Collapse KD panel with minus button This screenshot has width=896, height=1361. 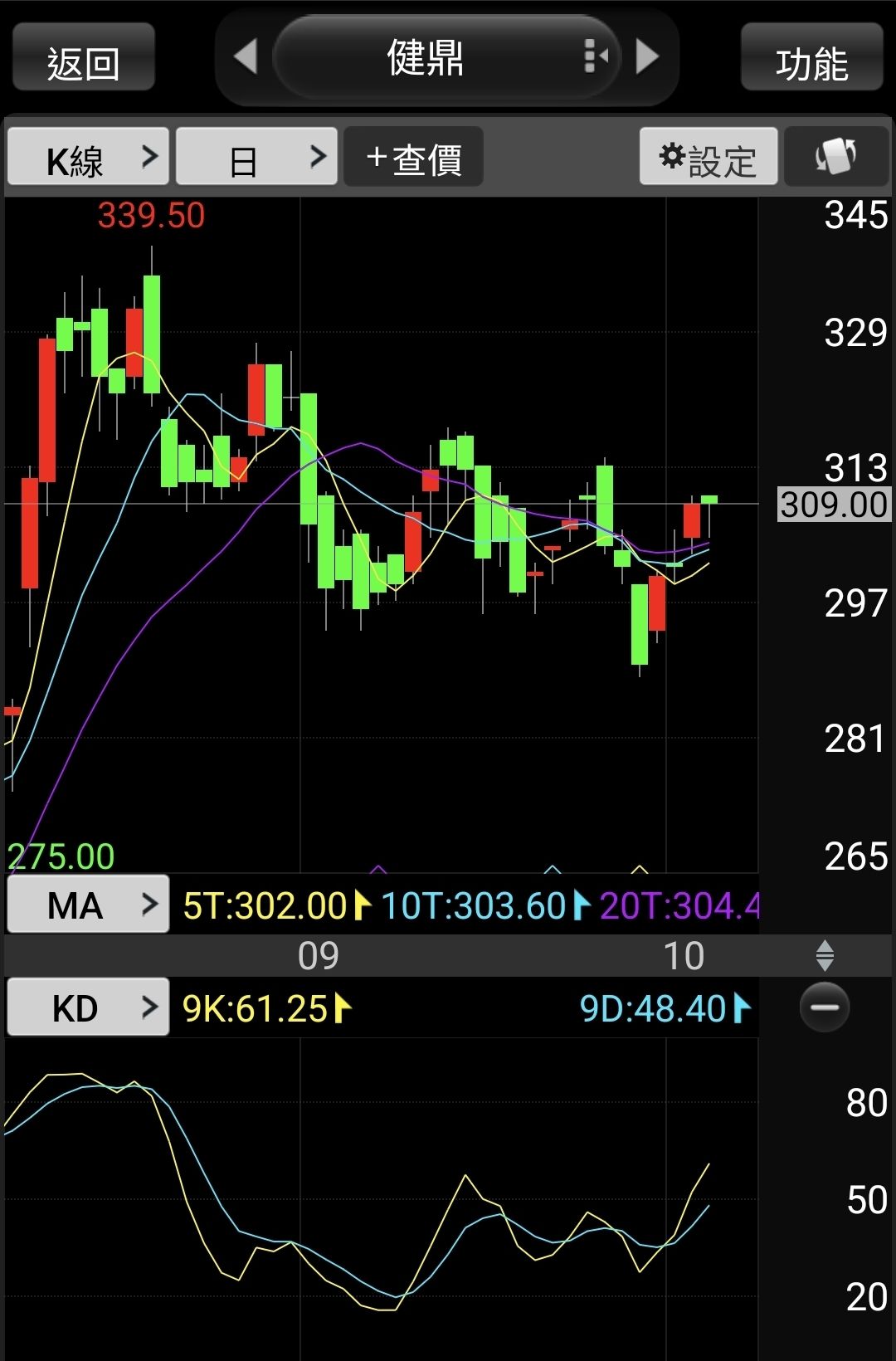(x=825, y=1007)
